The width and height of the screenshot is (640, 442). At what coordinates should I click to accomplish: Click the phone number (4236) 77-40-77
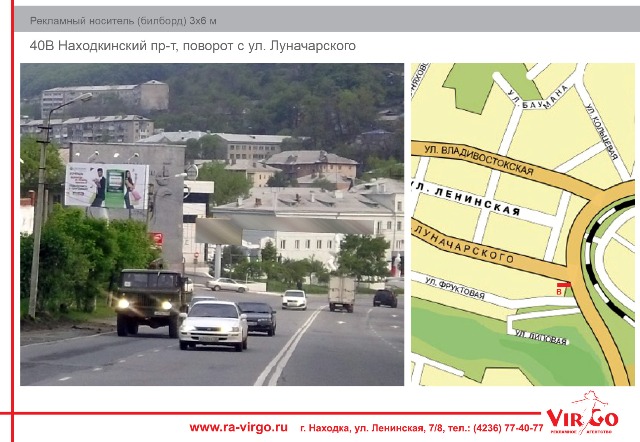[x=498, y=427]
